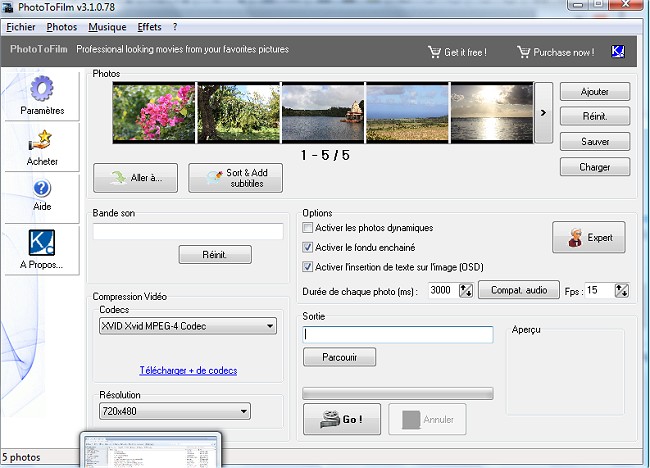Open the Photos menu
This screenshot has height=468, width=650.
[62, 27]
